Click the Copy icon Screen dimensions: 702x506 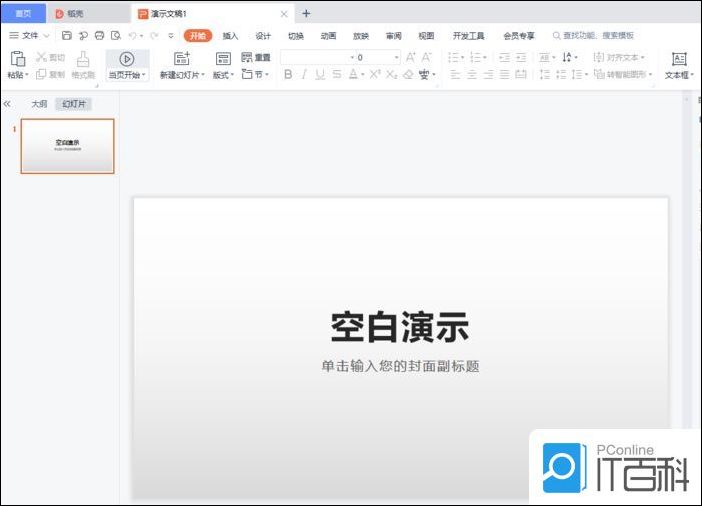[x=41, y=74]
